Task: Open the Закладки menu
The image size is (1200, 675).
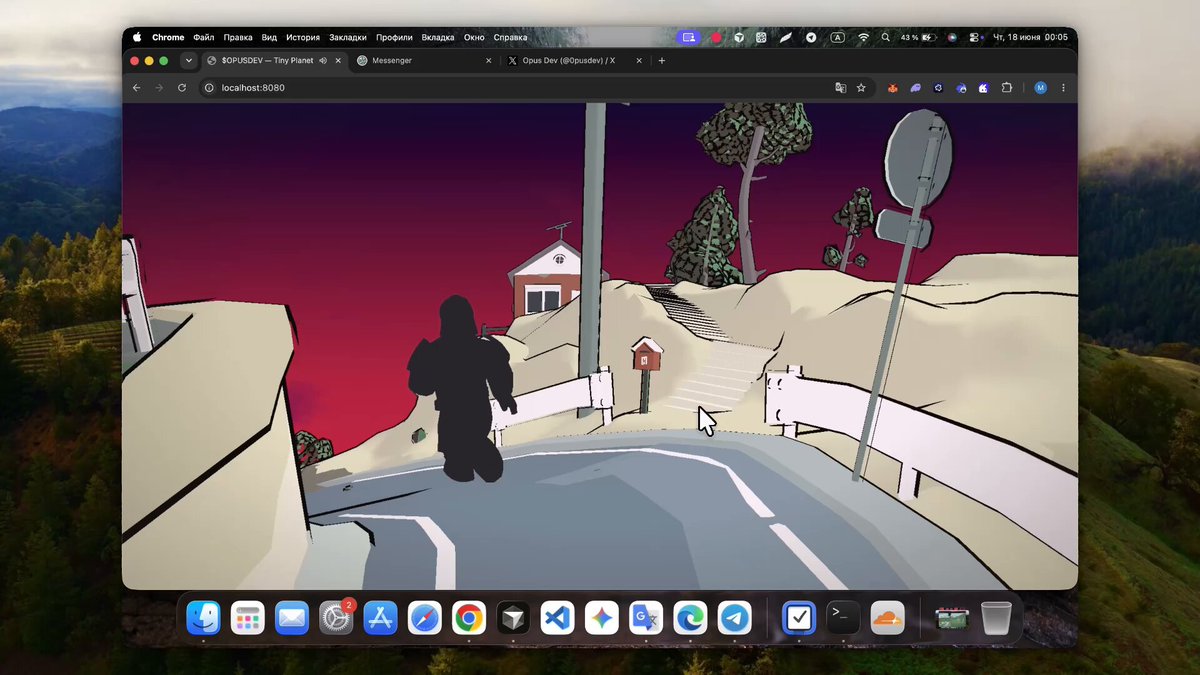Action: pos(348,37)
